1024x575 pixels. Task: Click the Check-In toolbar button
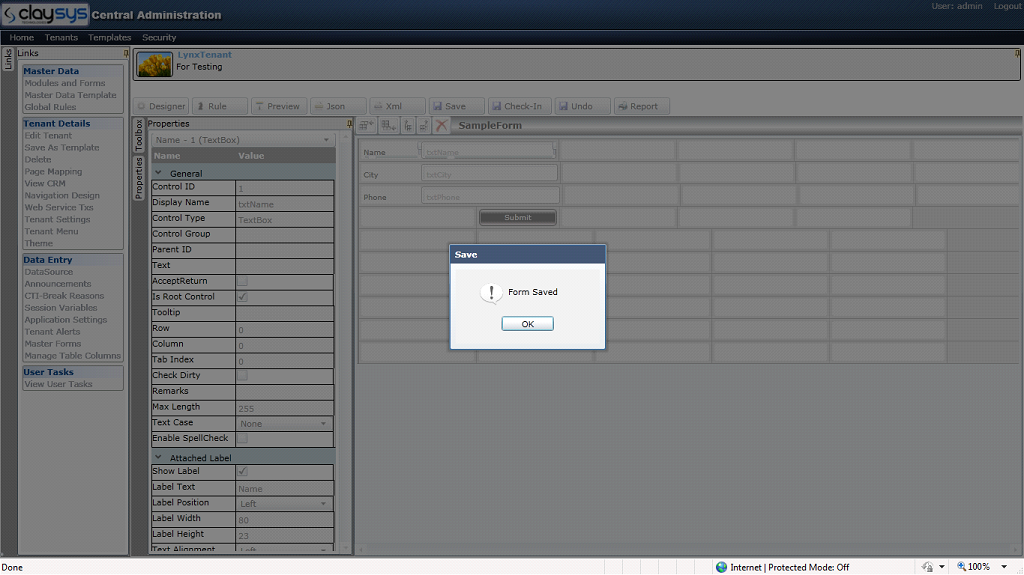tap(520, 106)
